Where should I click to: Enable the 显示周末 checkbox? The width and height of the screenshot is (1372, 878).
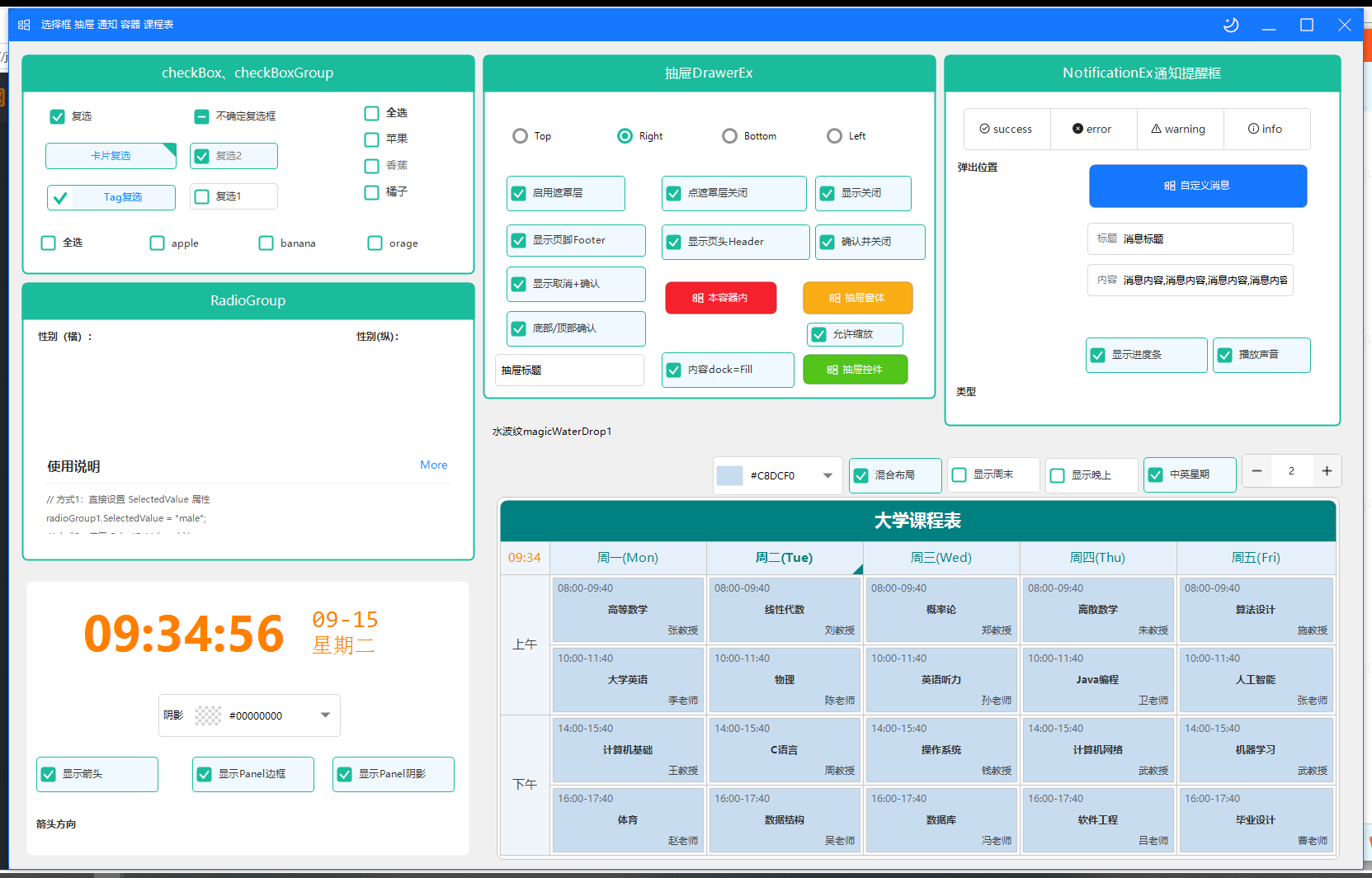pos(959,475)
